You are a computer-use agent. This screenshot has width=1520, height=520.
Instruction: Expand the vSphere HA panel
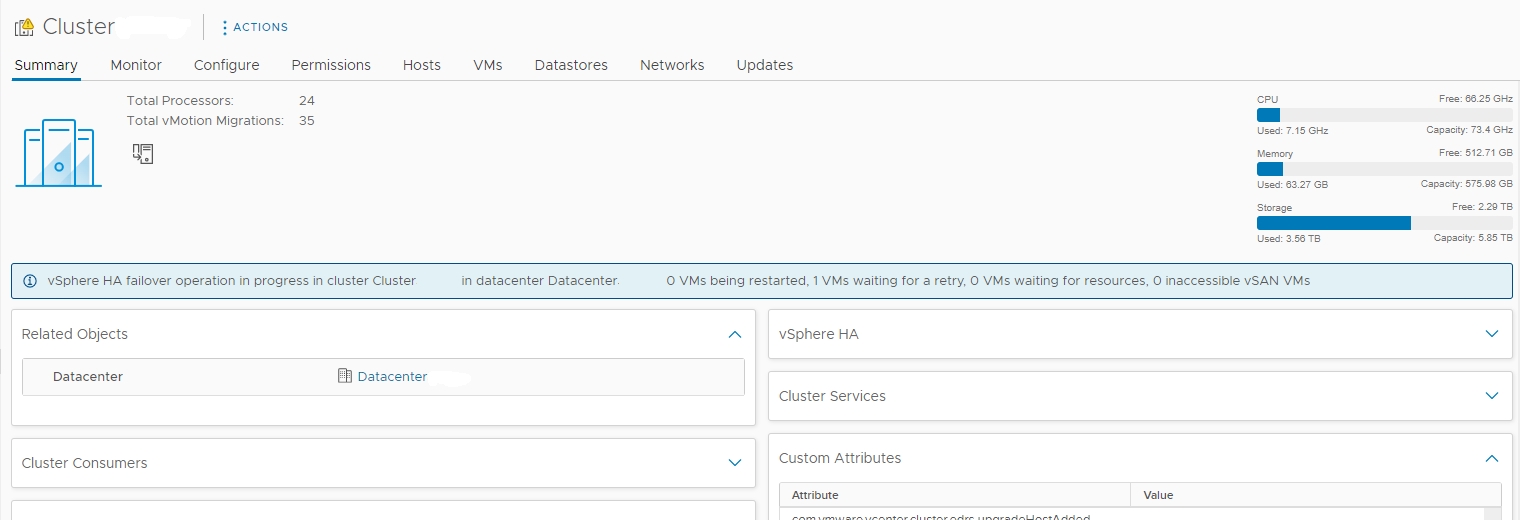[x=1492, y=334]
